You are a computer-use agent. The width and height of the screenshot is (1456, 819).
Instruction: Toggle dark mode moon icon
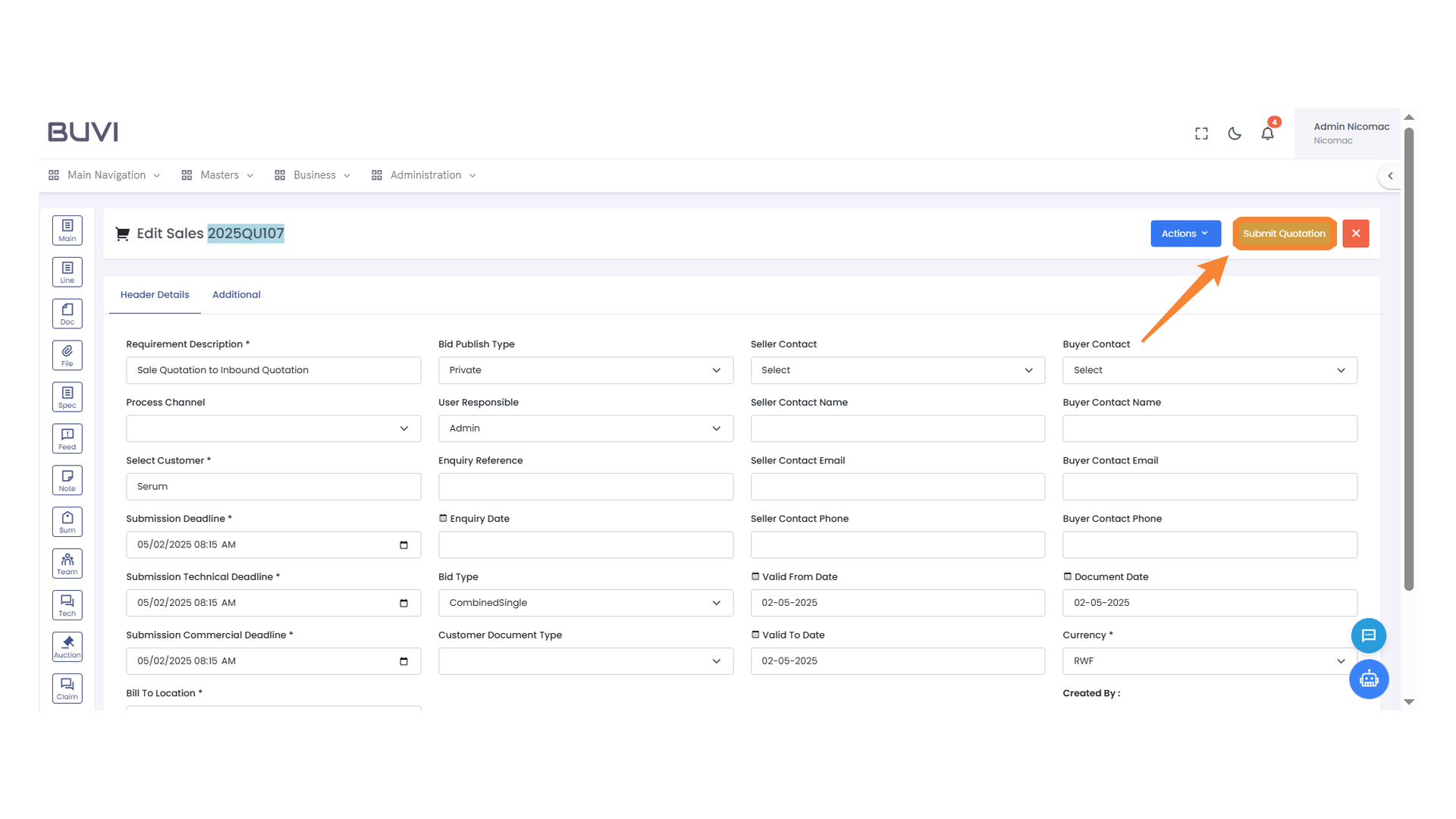pyautogui.click(x=1235, y=133)
